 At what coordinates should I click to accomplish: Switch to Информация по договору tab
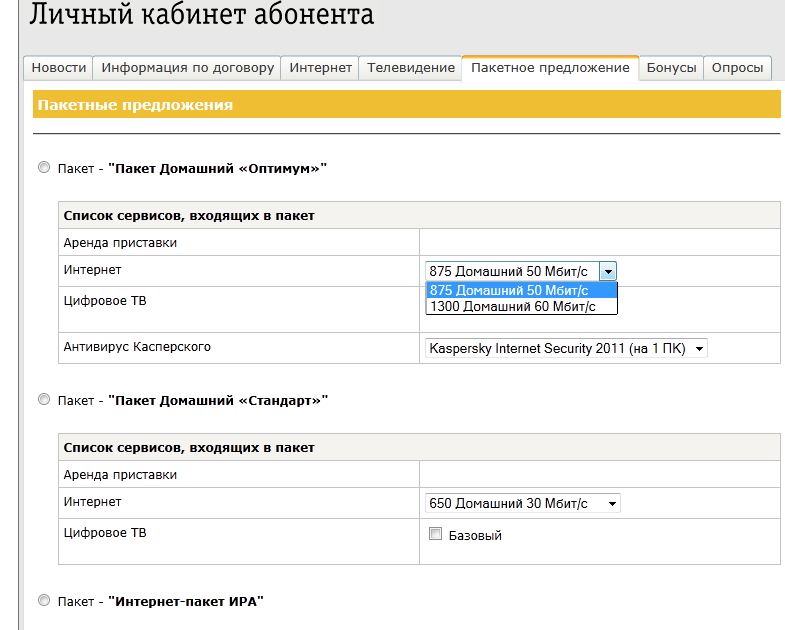(x=187, y=68)
